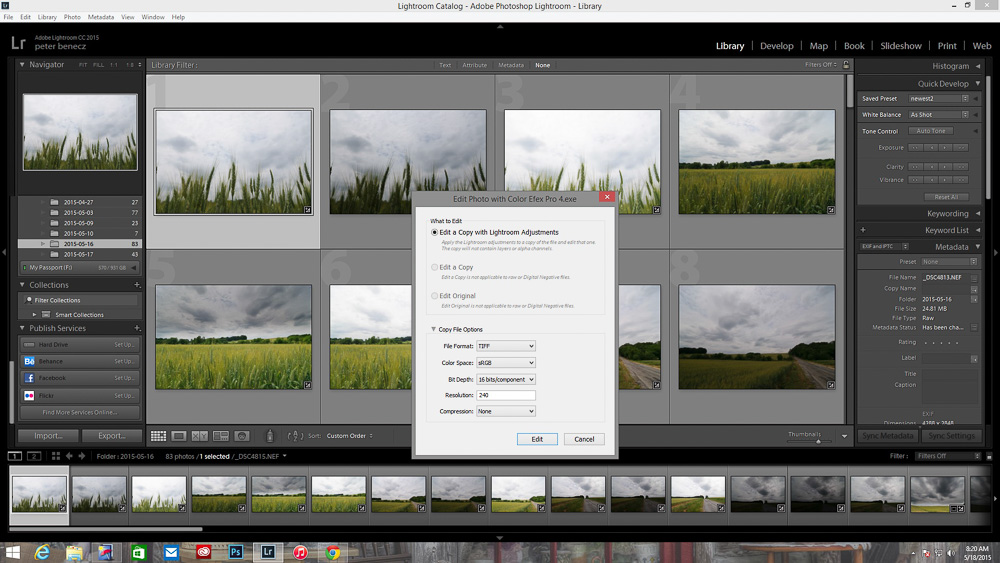Select Edit a Copy with Lightroom Adjustments
The height and width of the screenshot is (563, 1000).
click(x=434, y=232)
